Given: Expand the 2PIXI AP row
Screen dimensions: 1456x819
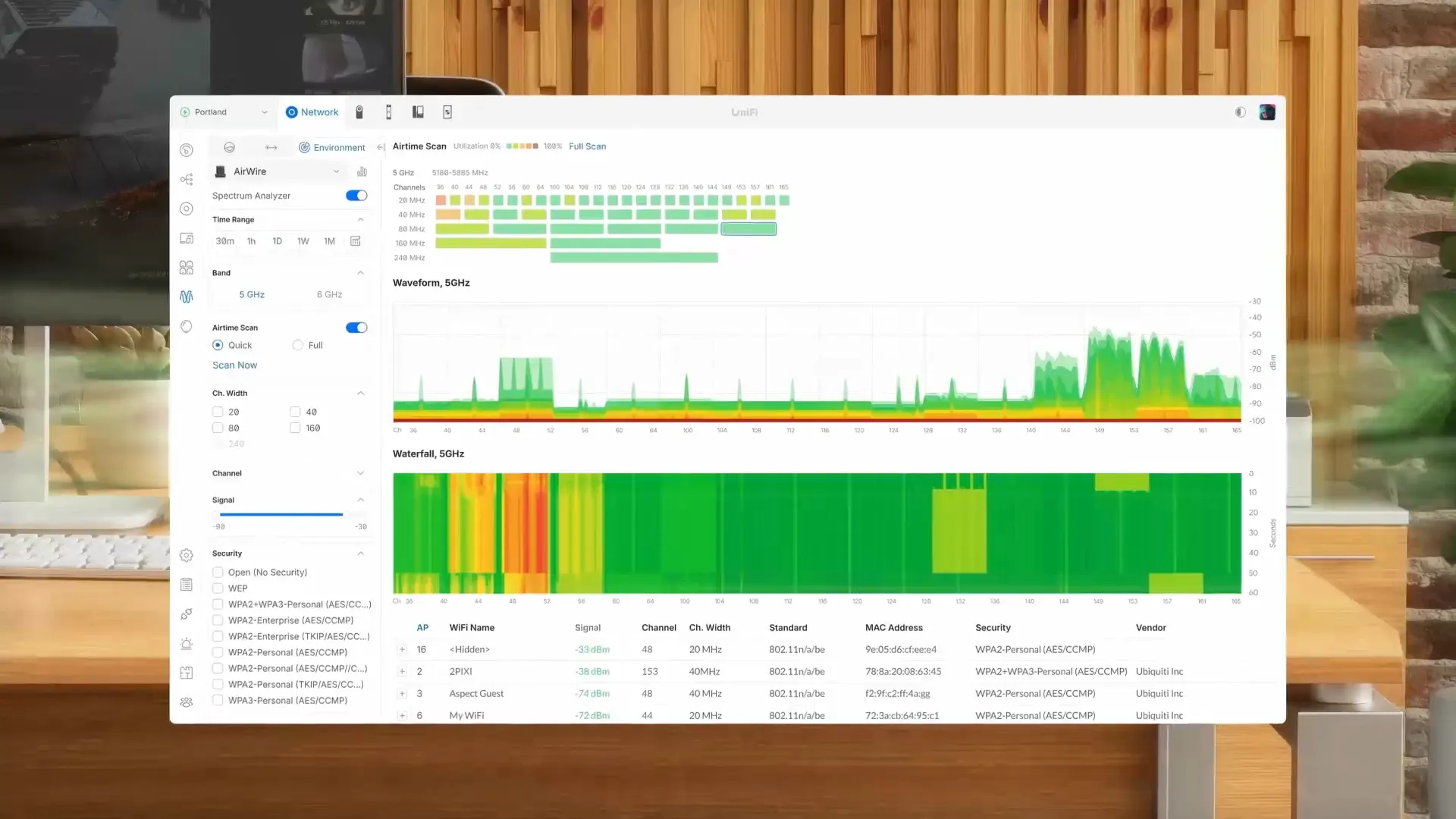Looking at the screenshot, I should tap(402, 672).
